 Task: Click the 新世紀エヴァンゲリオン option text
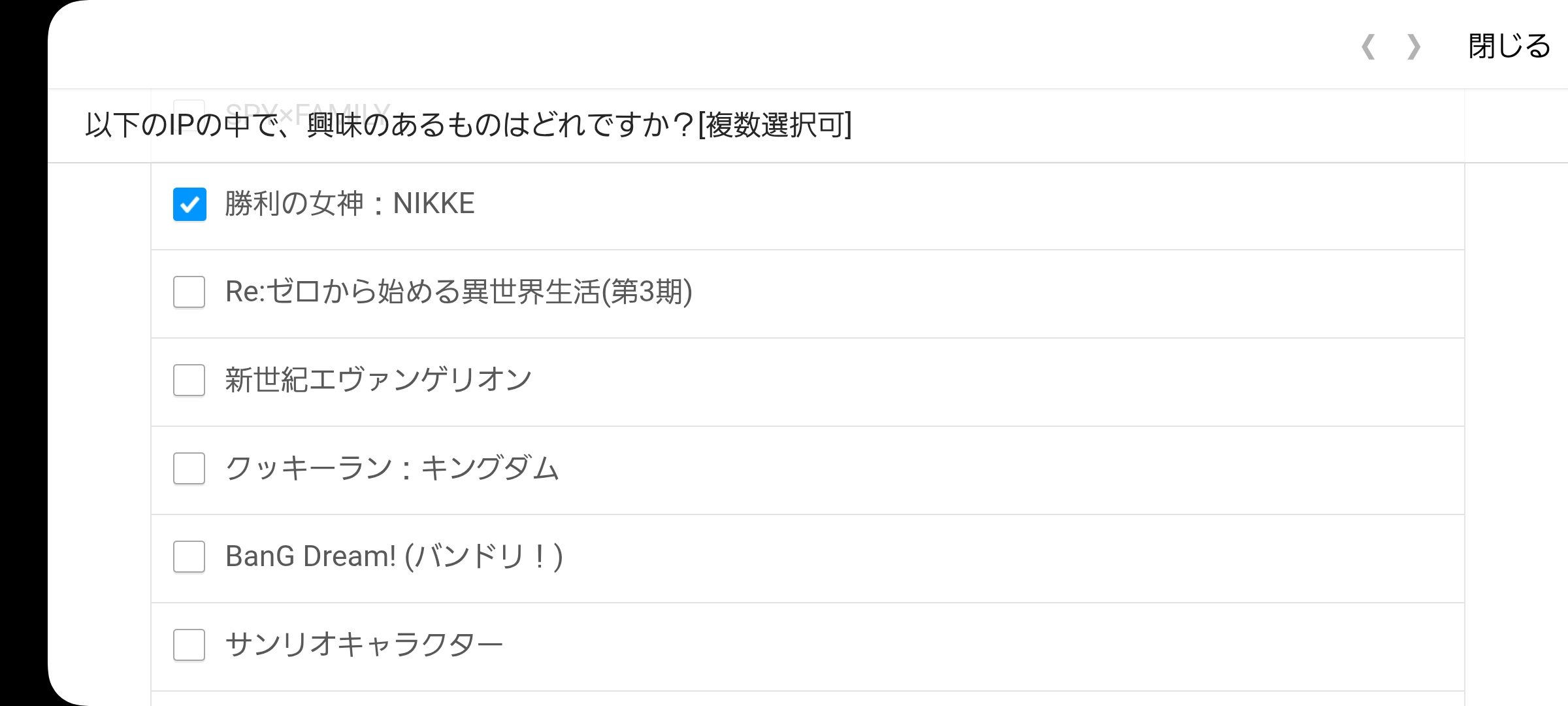tap(378, 380)
